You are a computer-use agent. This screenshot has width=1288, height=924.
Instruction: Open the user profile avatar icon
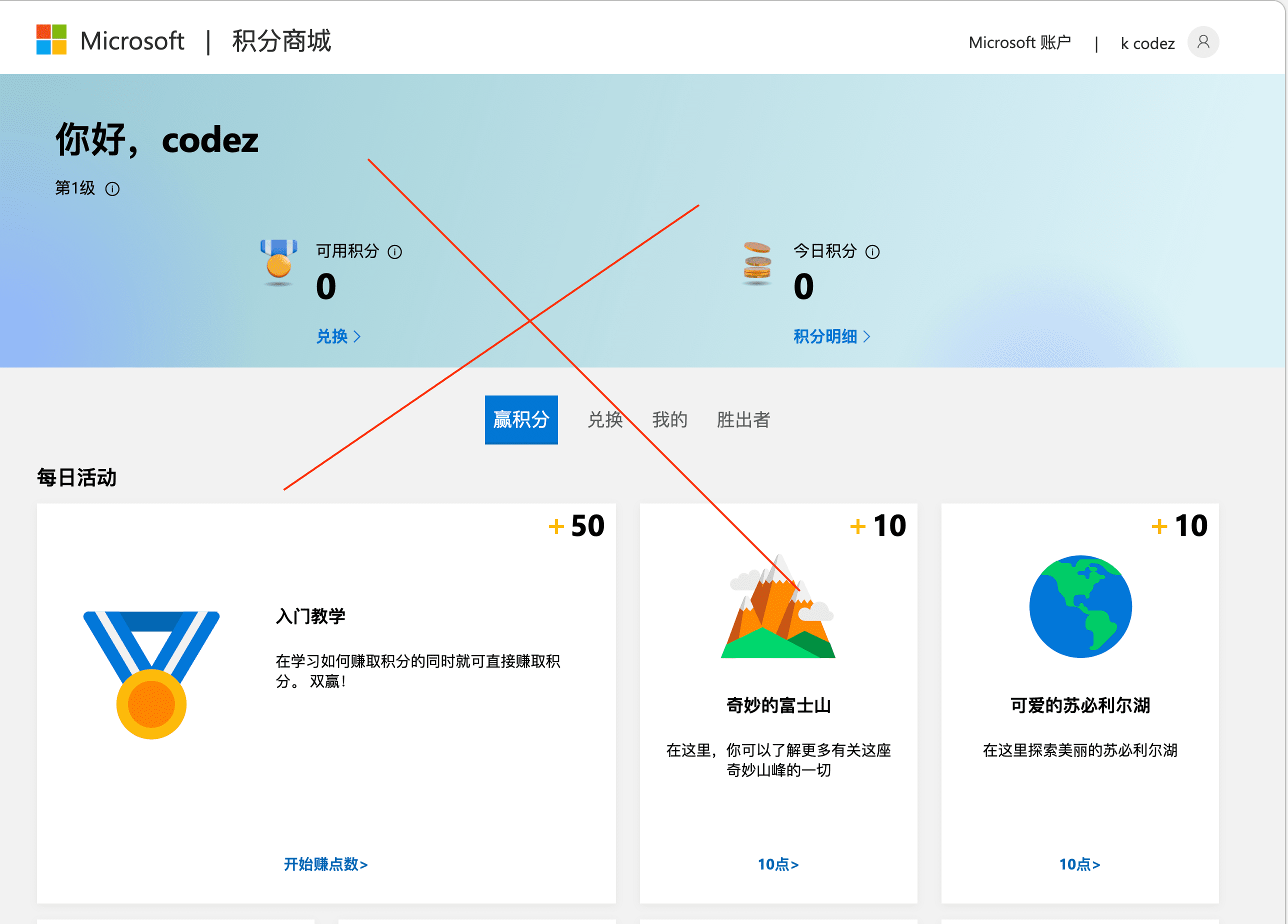coord(1202,42)
